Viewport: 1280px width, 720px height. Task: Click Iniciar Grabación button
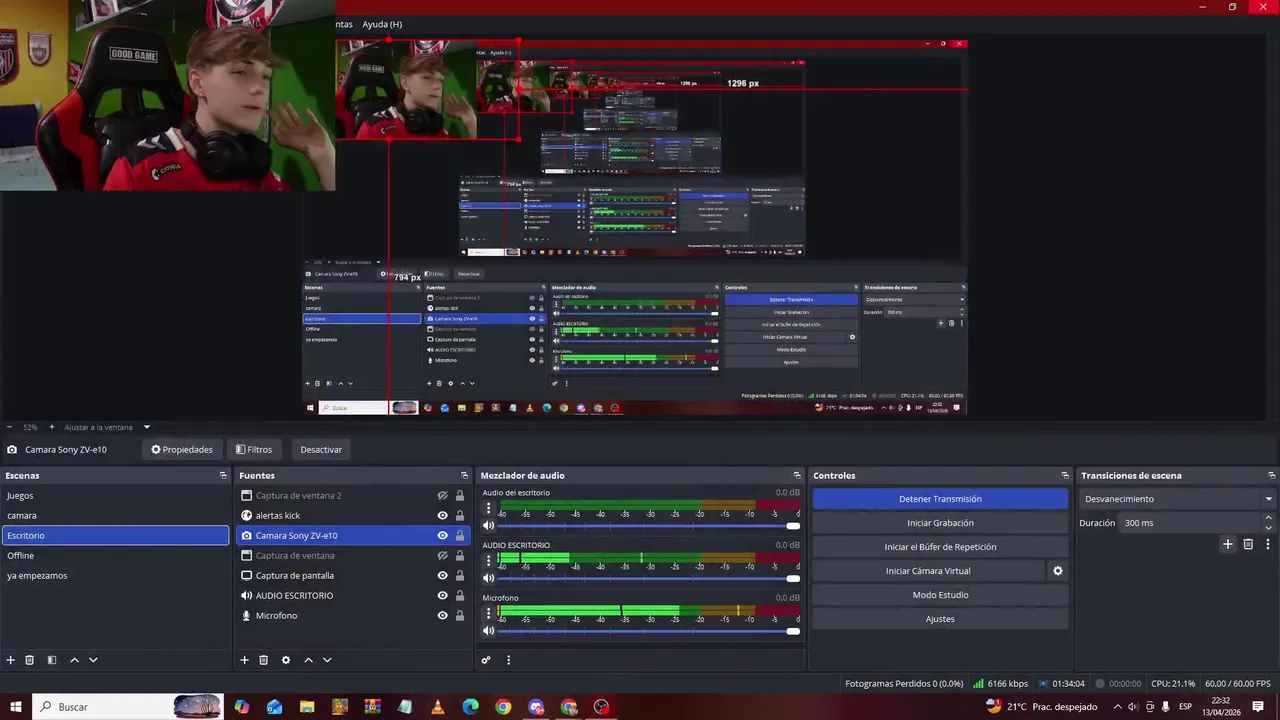pos(940,523)
